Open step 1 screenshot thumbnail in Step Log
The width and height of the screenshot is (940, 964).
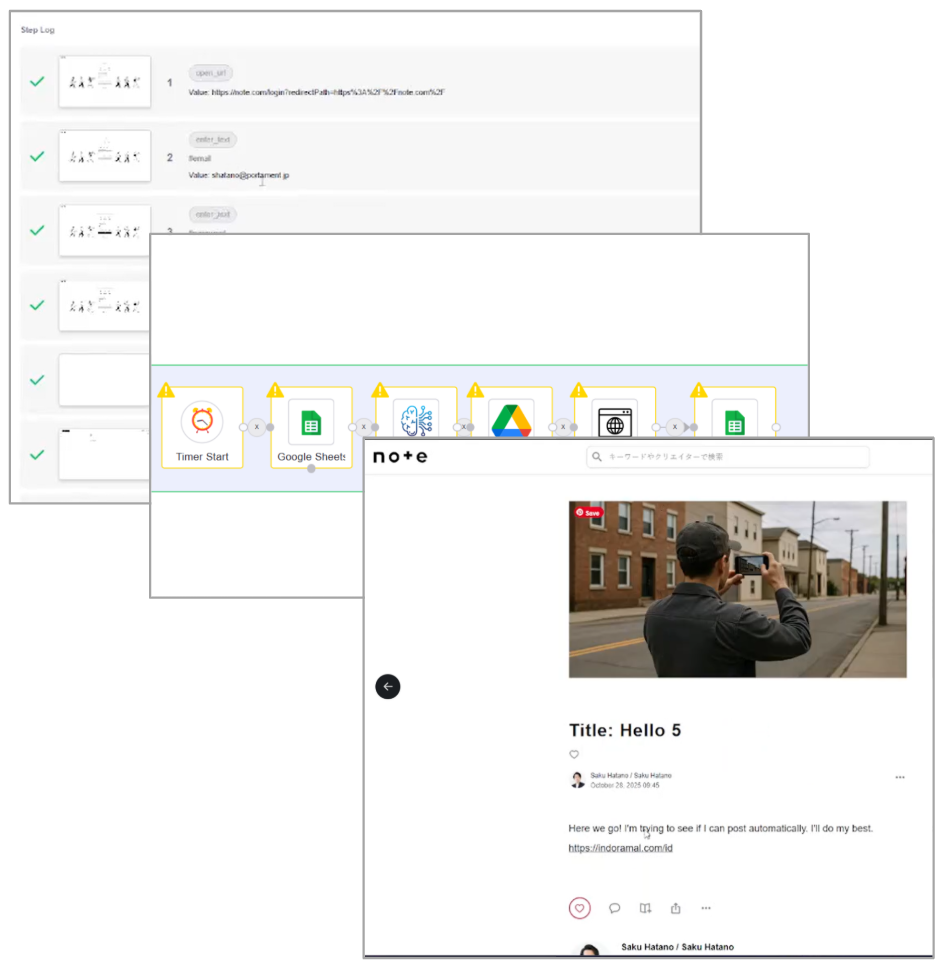pyautogui.click(x=105, y=82)
